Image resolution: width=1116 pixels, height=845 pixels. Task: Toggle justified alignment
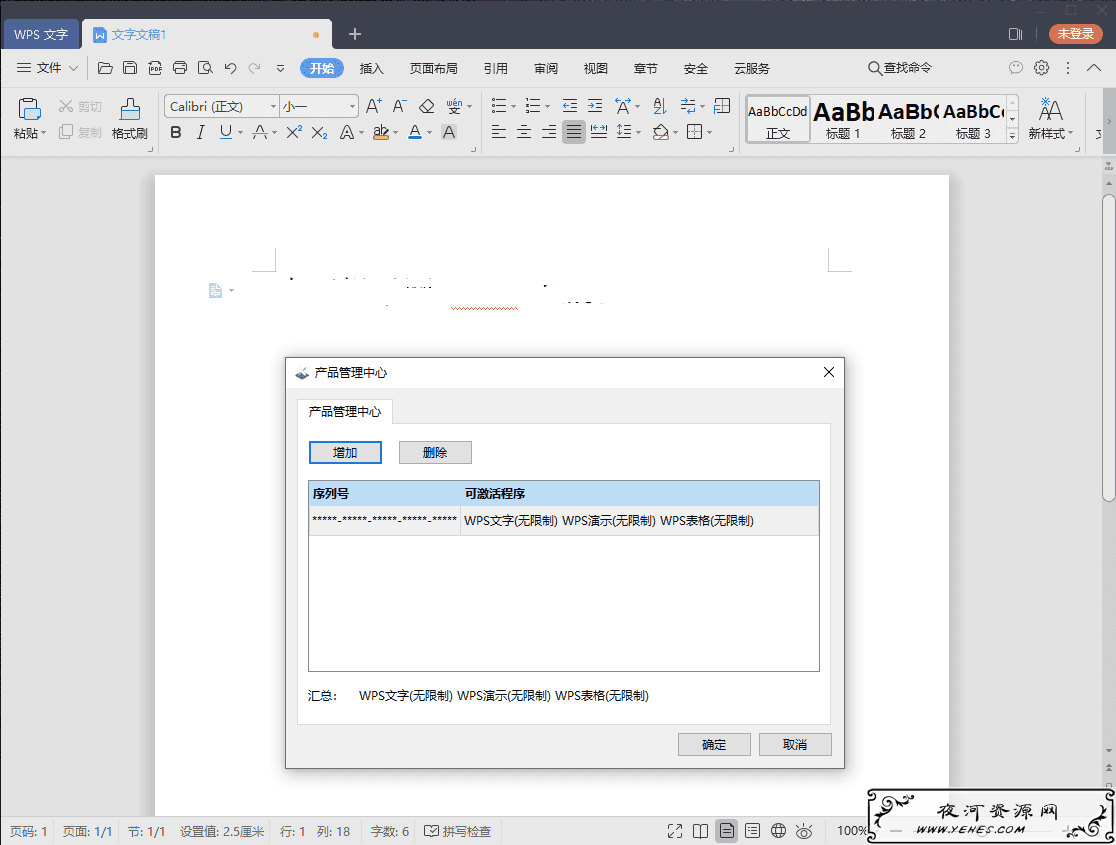(574, 132)
